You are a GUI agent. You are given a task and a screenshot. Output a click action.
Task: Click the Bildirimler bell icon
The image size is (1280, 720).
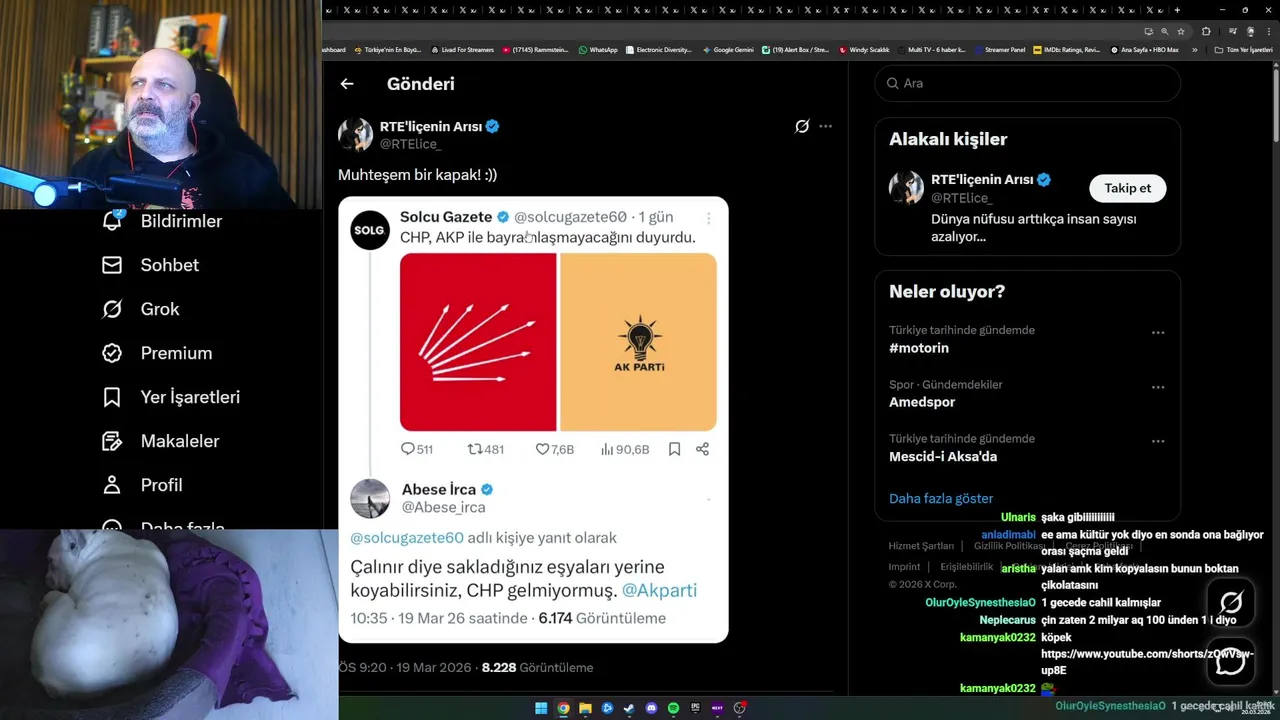pos(112,221)
